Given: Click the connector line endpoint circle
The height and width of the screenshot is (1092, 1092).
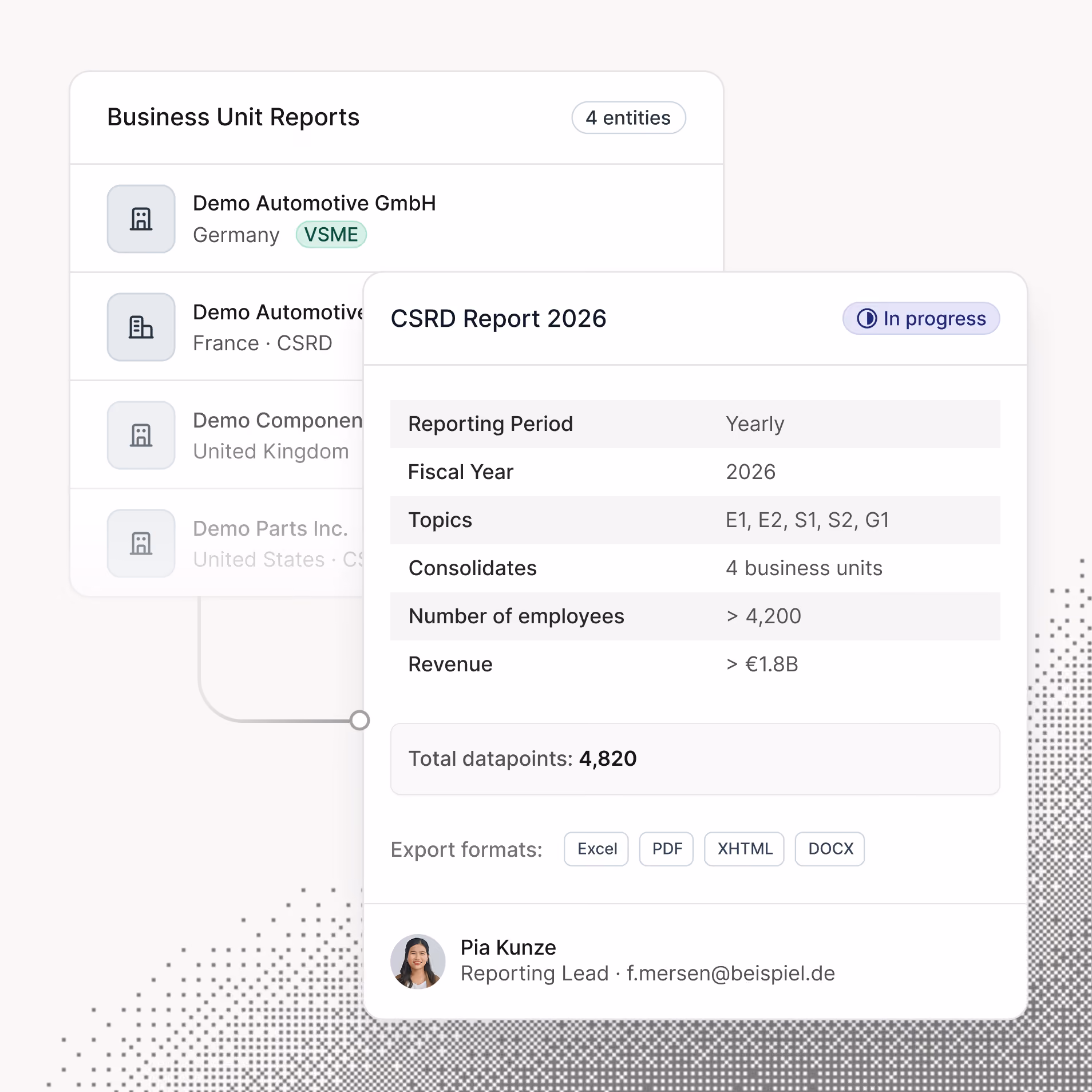Looking at the screenshot, I should click(x=359, y=720).
